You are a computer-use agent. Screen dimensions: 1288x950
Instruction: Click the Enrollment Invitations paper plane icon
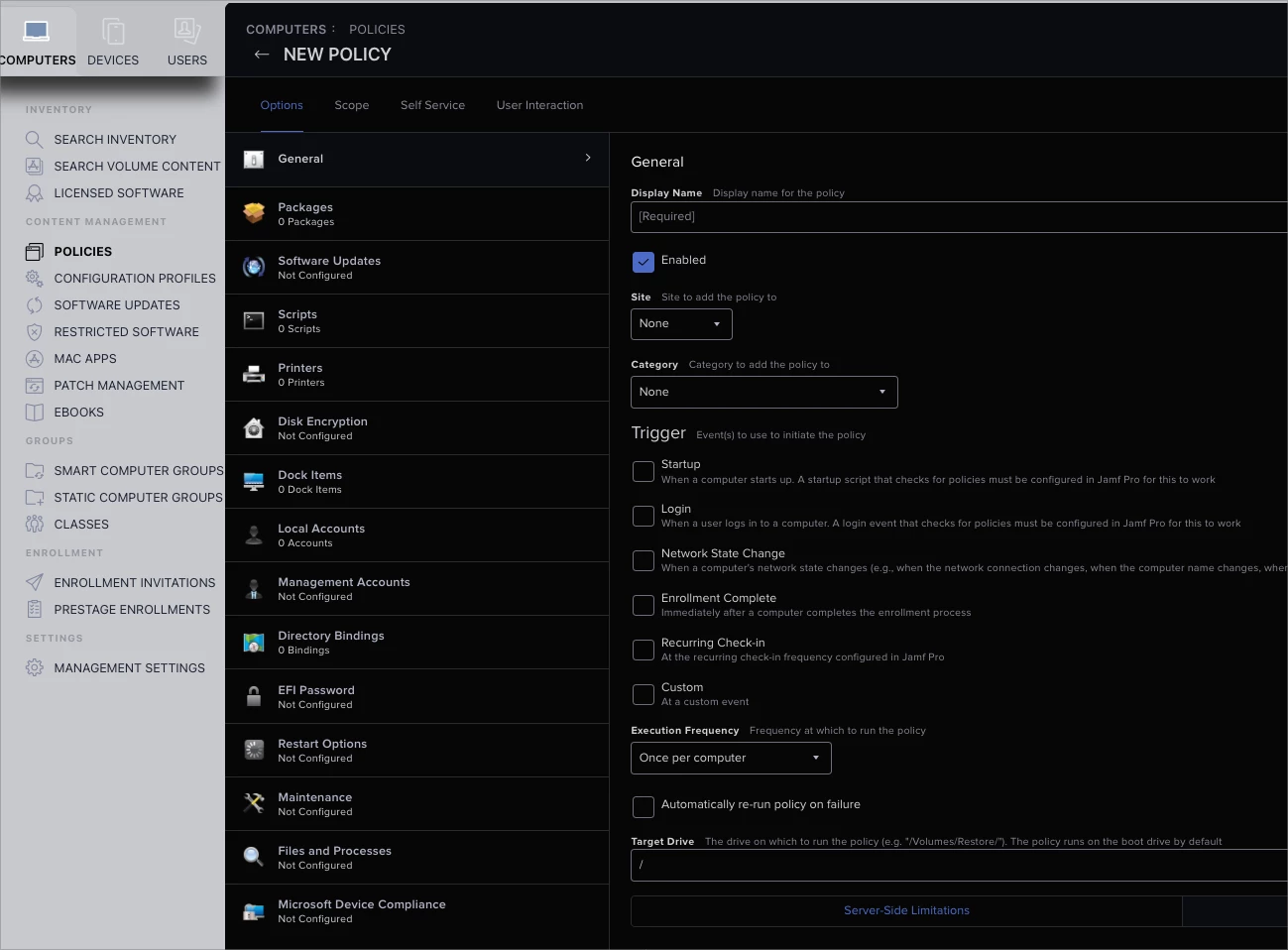click(35, 583)
